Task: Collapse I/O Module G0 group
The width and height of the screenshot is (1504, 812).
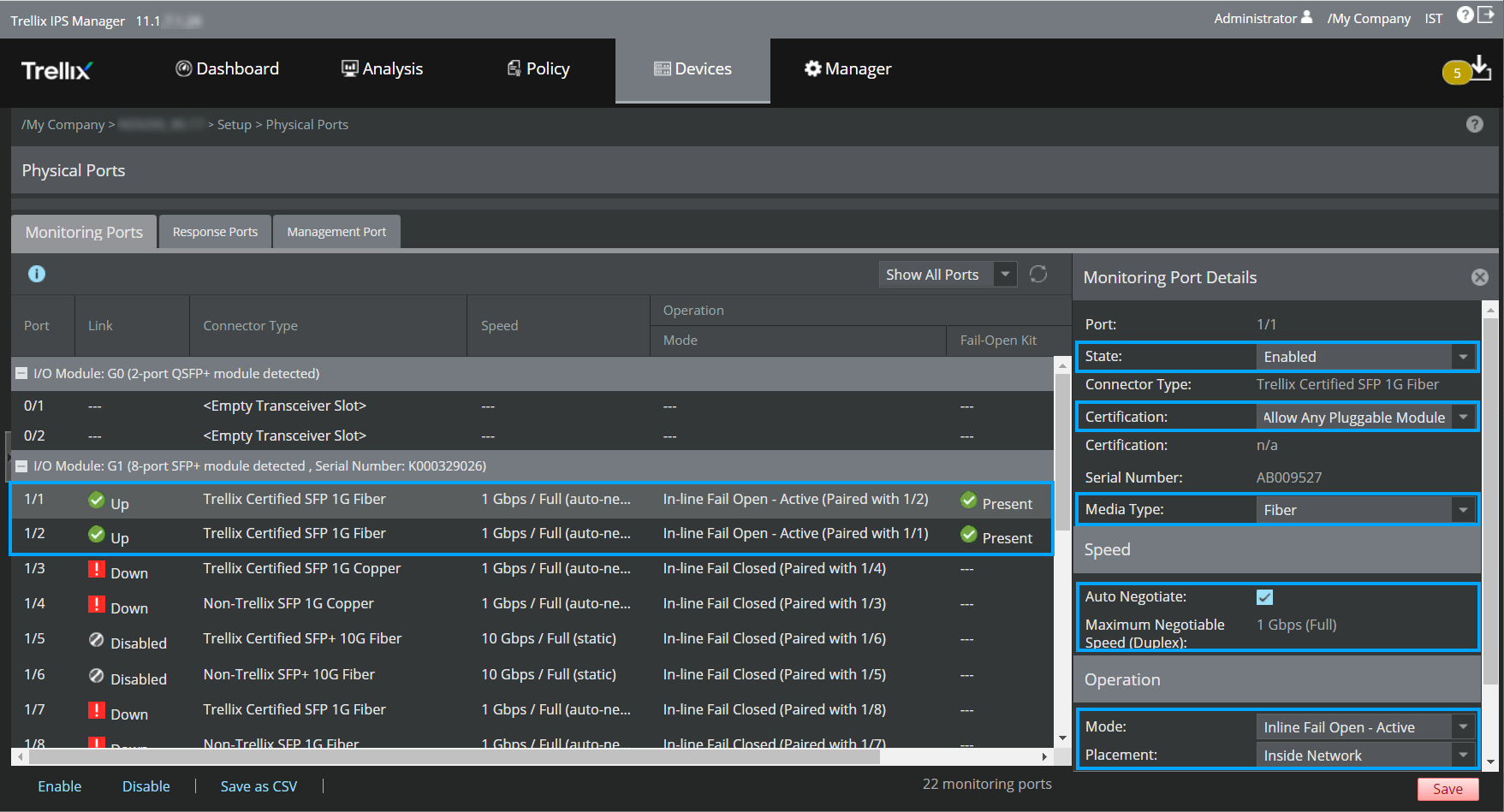Action: click(21, 374)
